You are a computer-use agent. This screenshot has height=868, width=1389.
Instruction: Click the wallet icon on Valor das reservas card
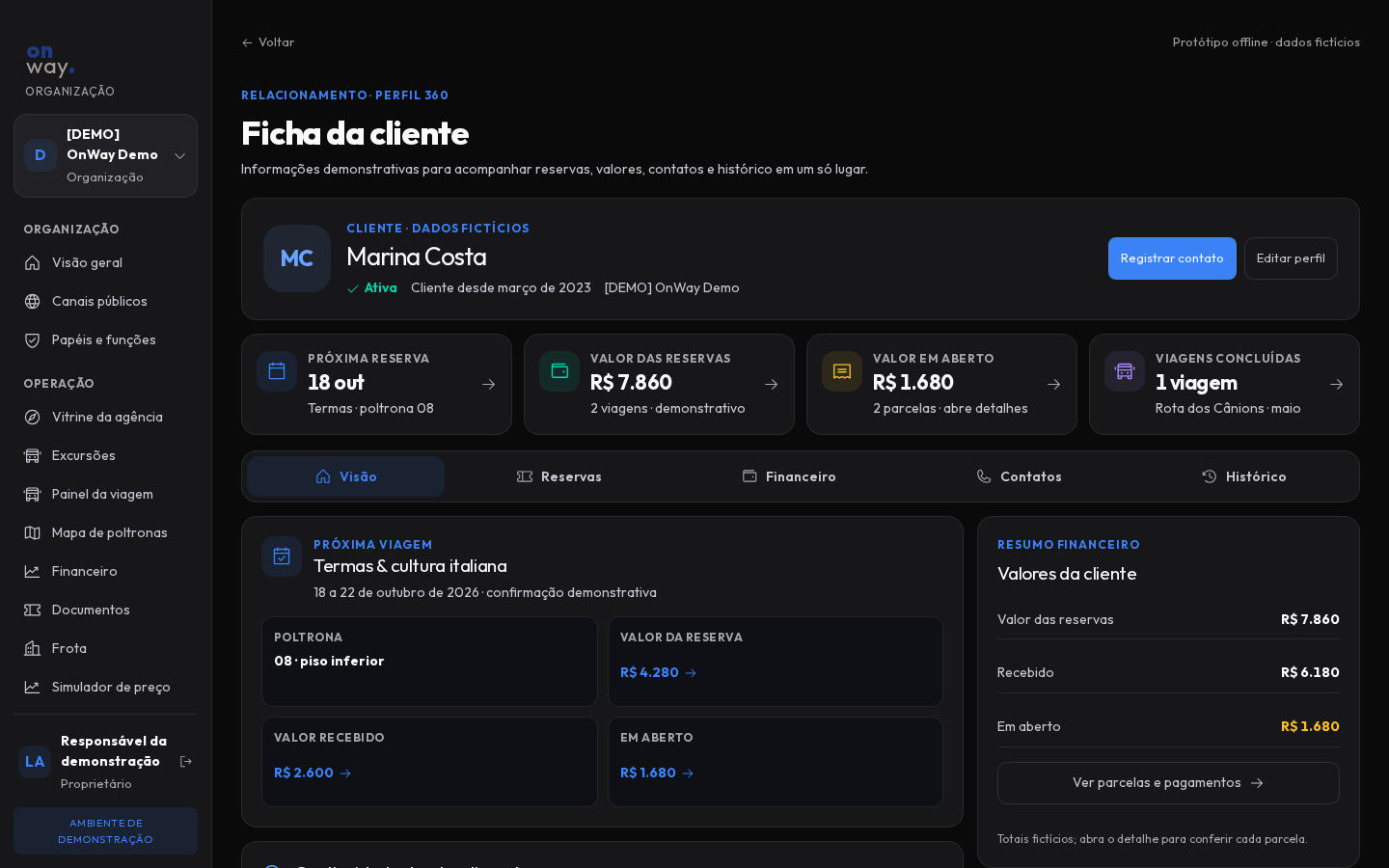(559, 371)
